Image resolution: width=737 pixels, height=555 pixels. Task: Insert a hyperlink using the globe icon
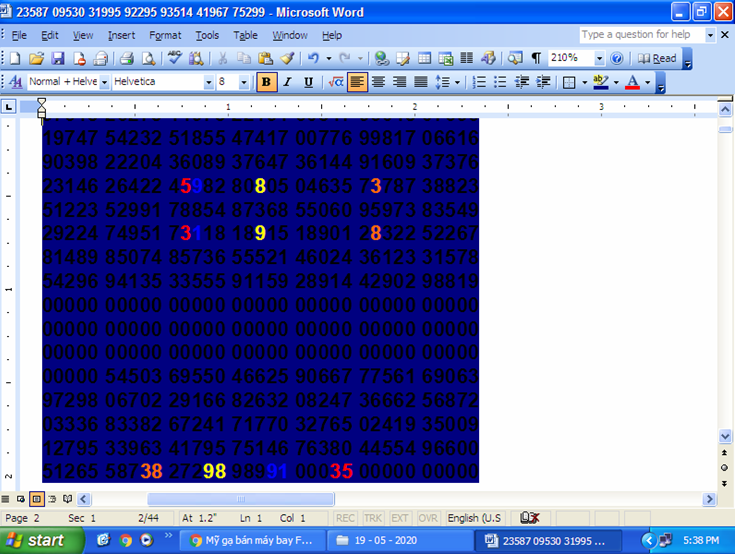382,59
